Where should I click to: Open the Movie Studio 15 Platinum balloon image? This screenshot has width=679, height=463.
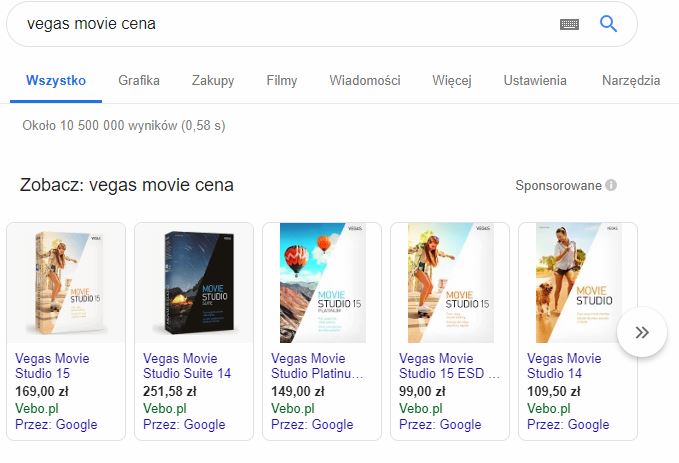coord(322,283)
